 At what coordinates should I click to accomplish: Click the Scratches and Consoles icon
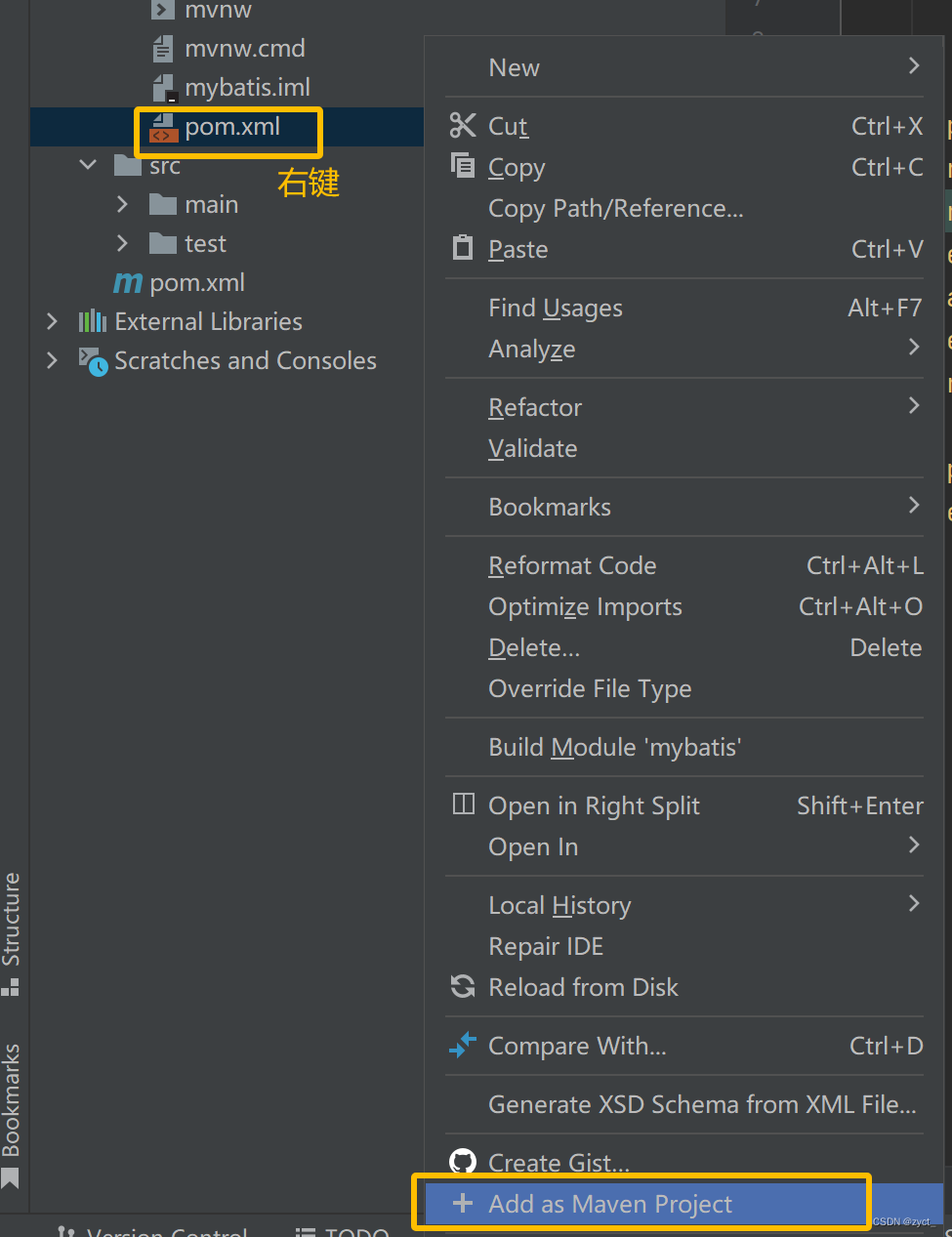pyautogui.click(x=93, y=361)
